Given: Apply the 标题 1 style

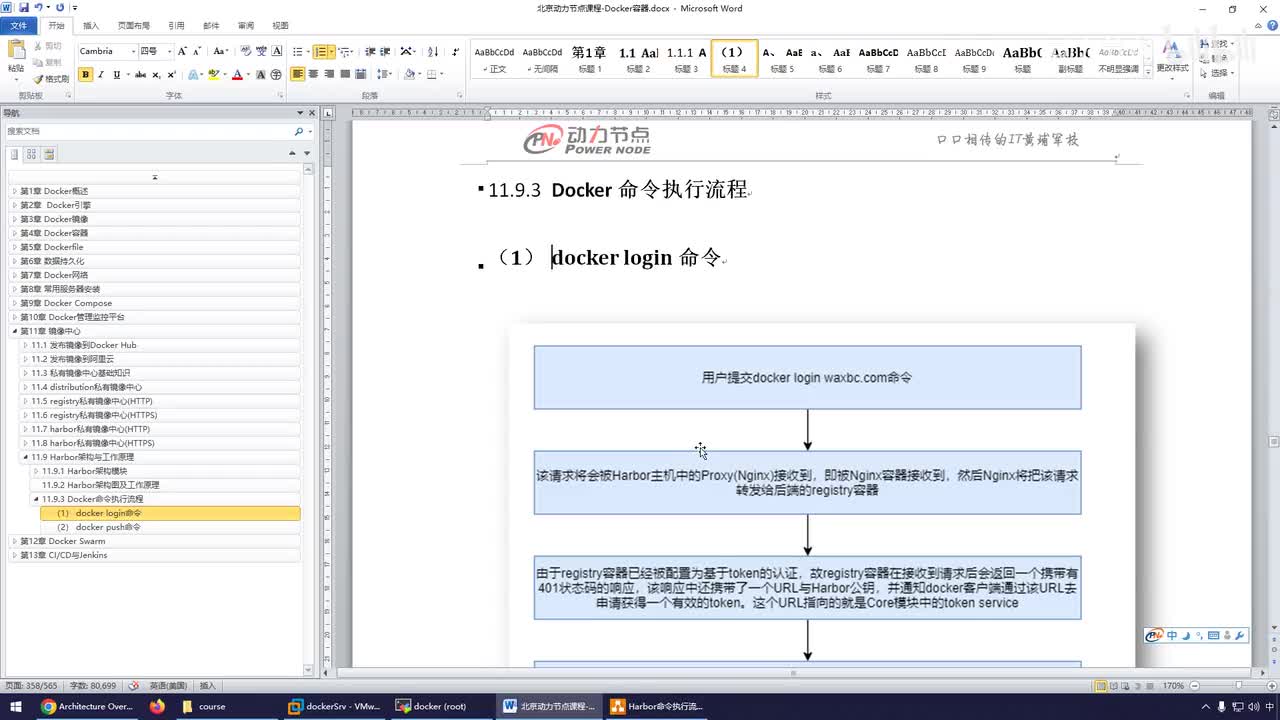Looking at the screenshot, I should [x=589, y=59].
